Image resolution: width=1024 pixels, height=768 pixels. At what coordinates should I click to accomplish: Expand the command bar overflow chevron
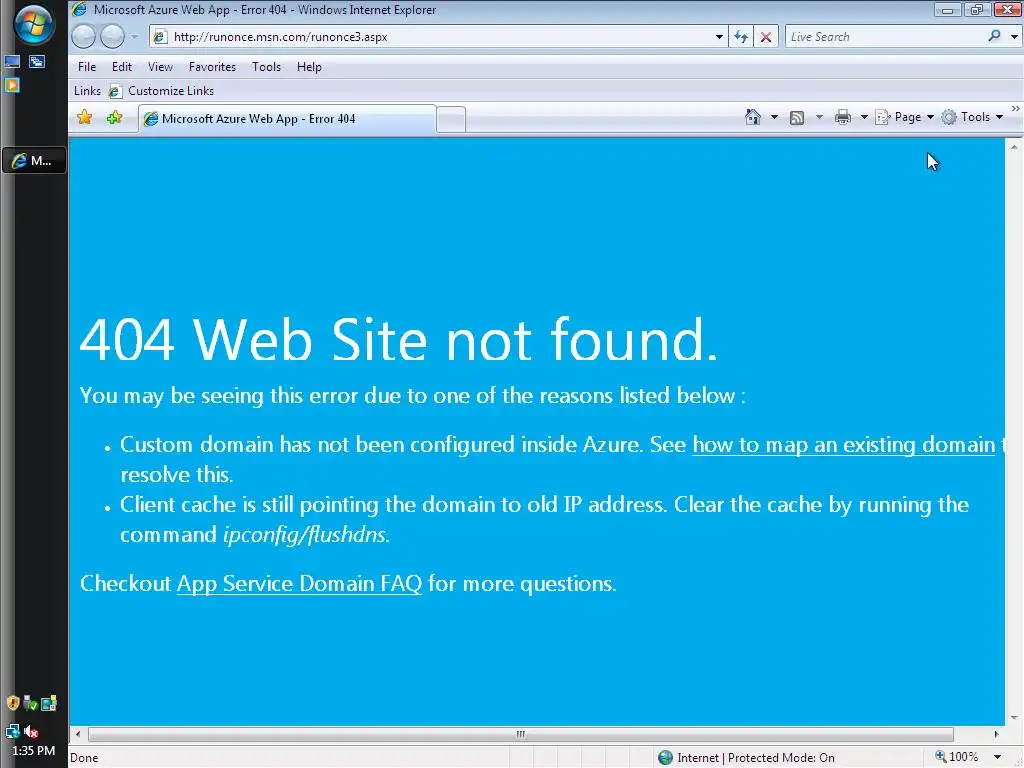pos(1016,109)
